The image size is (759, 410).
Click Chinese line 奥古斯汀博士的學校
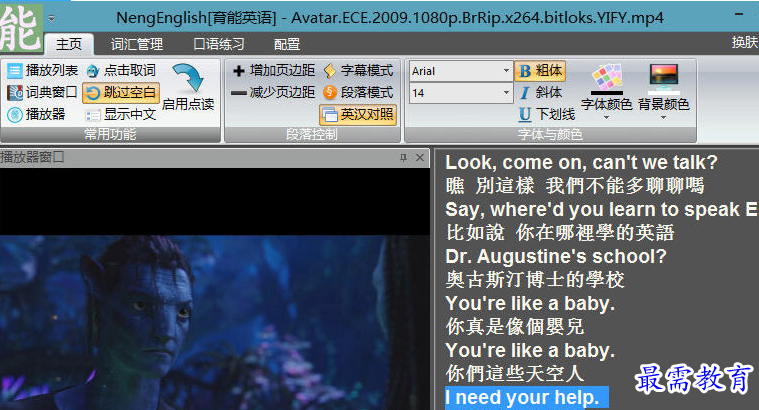(535, 280)
